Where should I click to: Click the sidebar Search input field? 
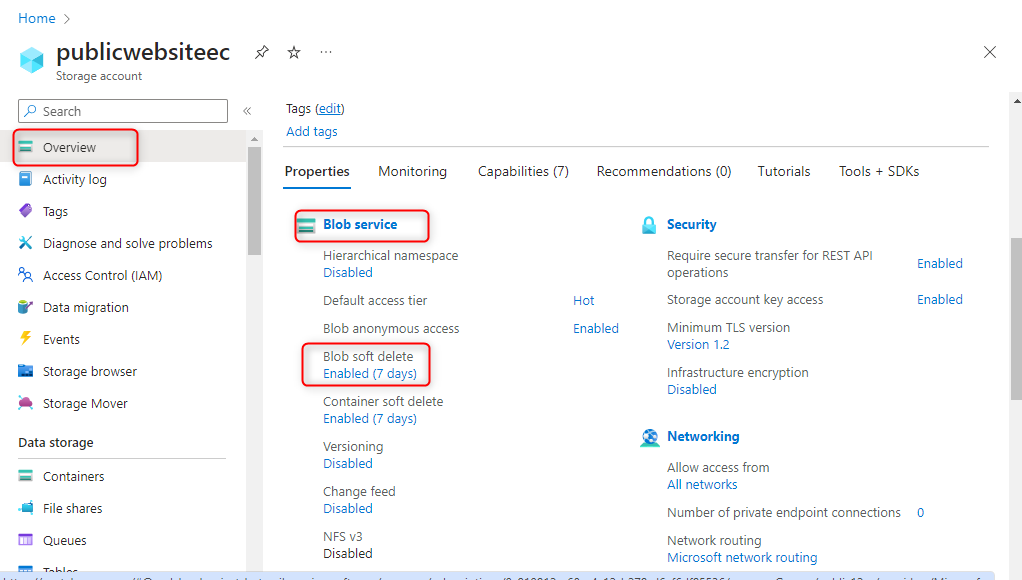(130, 111)
